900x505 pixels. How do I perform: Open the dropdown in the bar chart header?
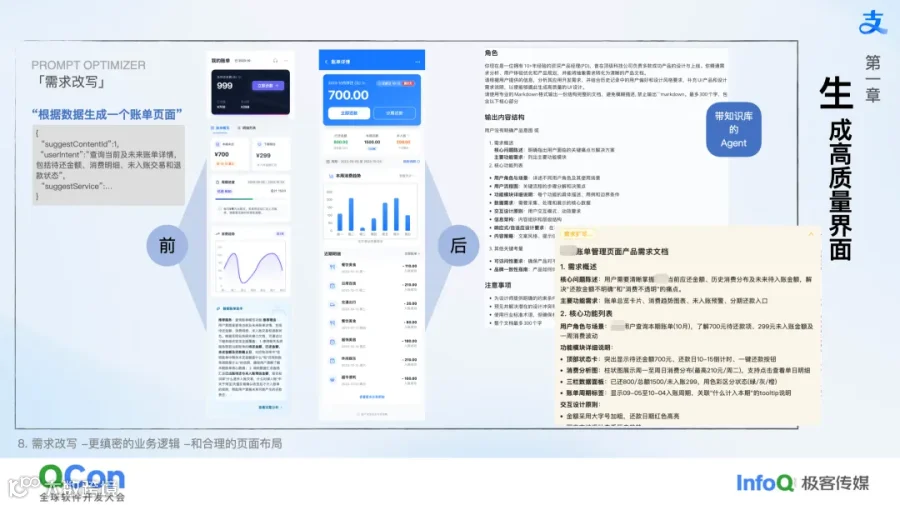point(406,176)
